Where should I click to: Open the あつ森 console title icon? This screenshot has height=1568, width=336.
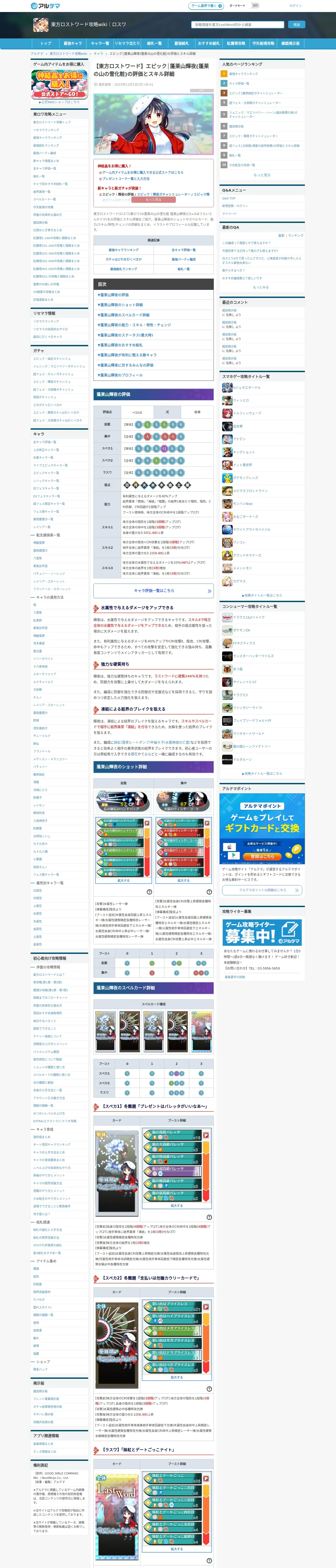click(227, 669)
